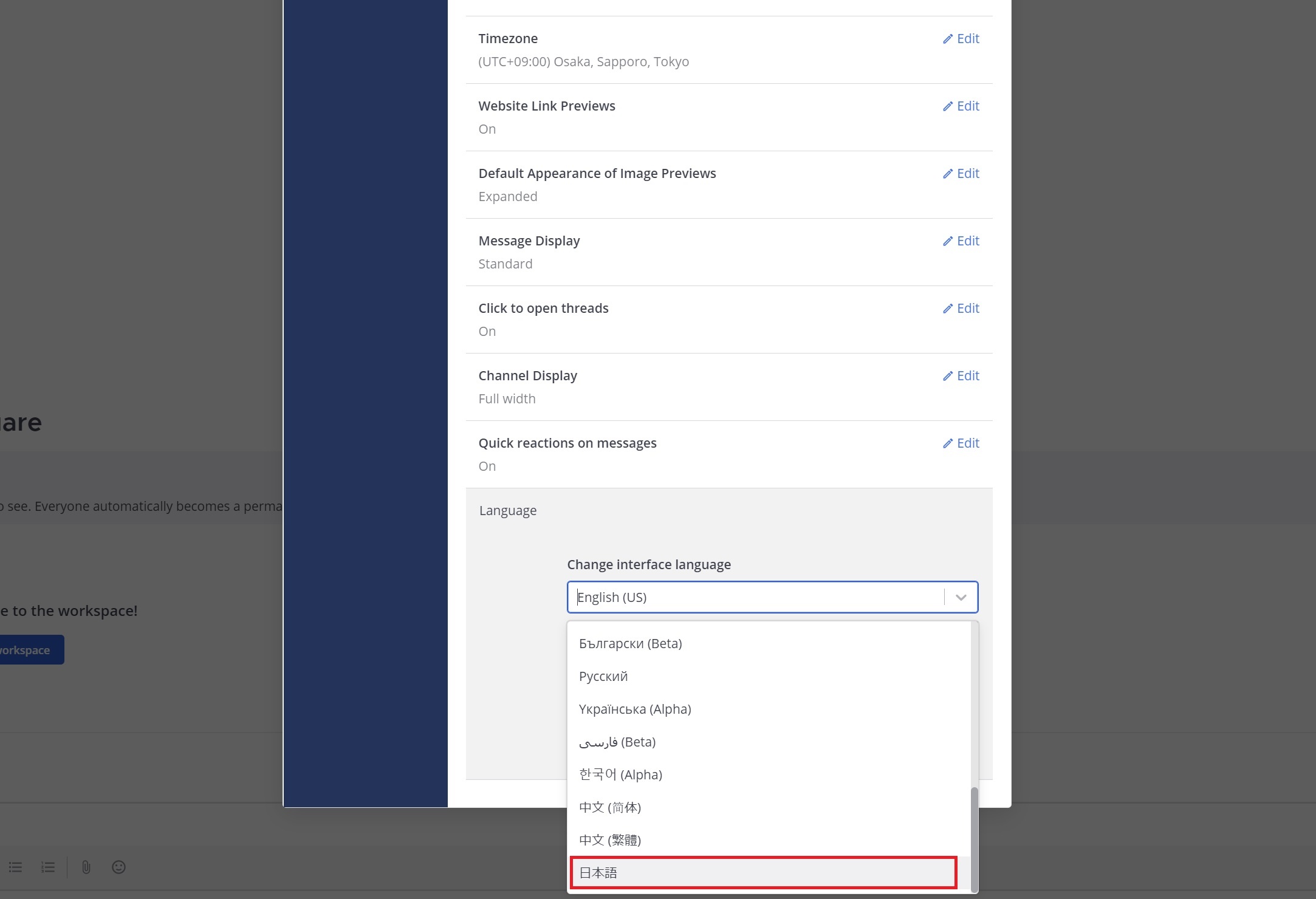Select Русский from language list

[x=603, y=677]
